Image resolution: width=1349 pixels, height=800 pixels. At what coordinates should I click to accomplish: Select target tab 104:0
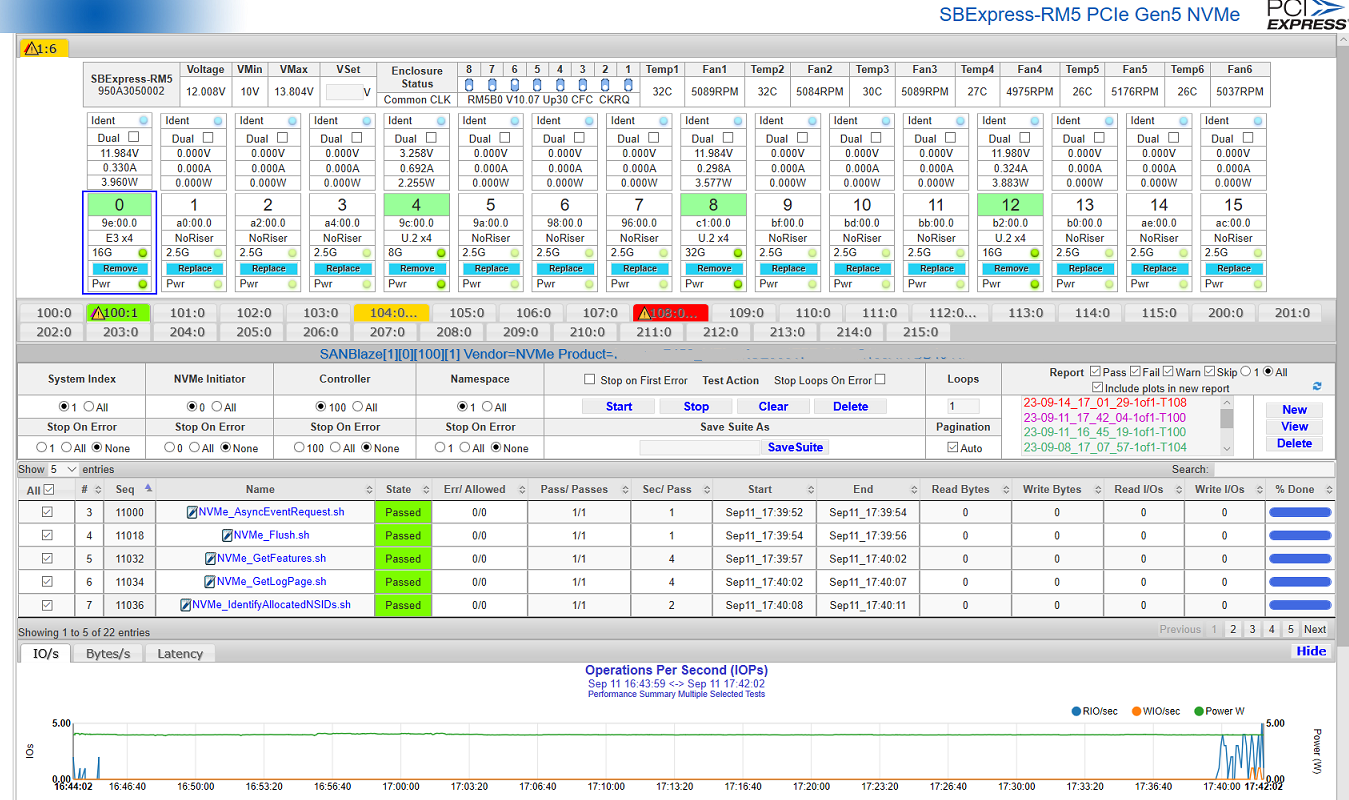point(392,313)
